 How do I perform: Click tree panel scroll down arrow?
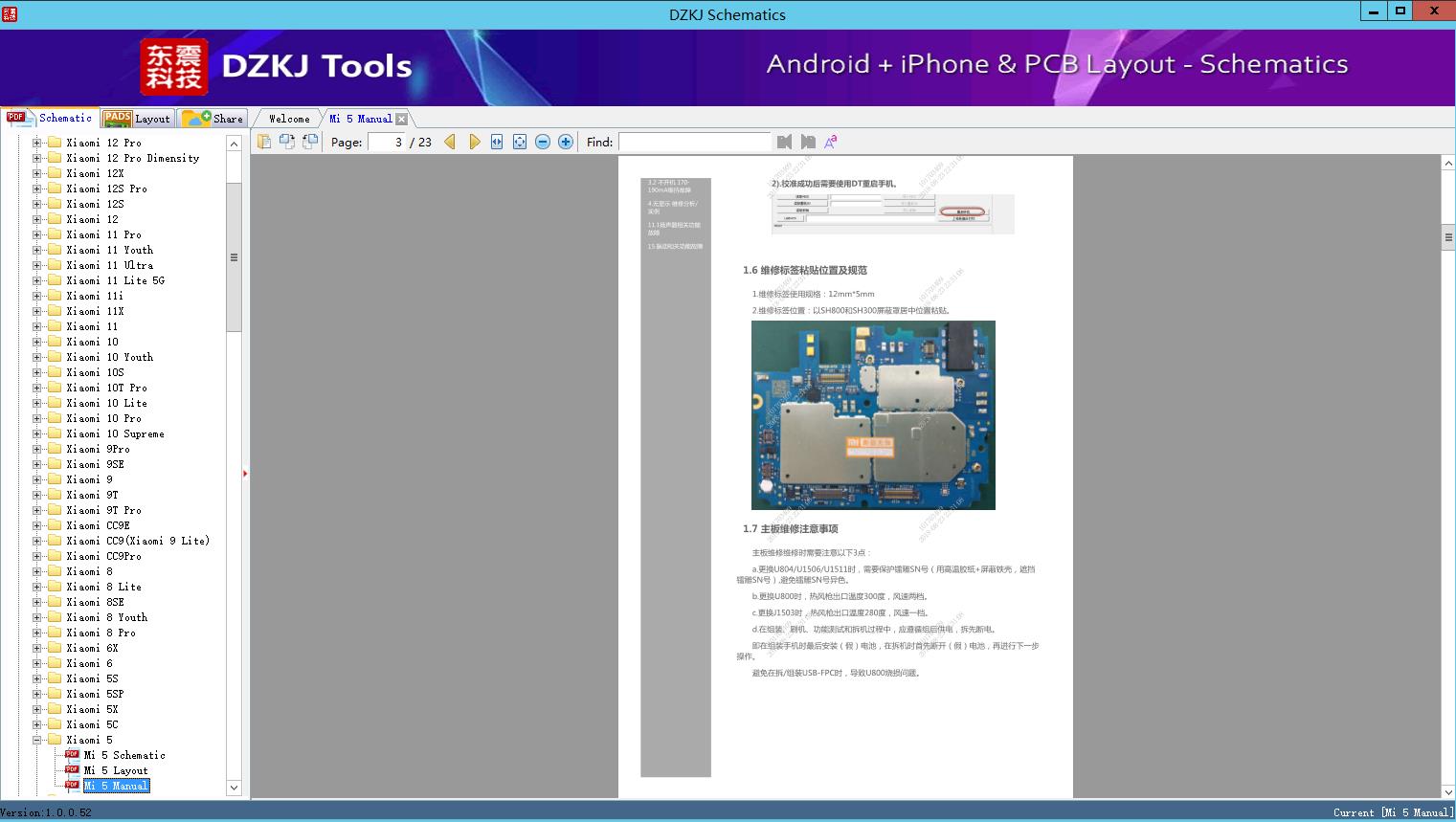(x=234, y=788)
